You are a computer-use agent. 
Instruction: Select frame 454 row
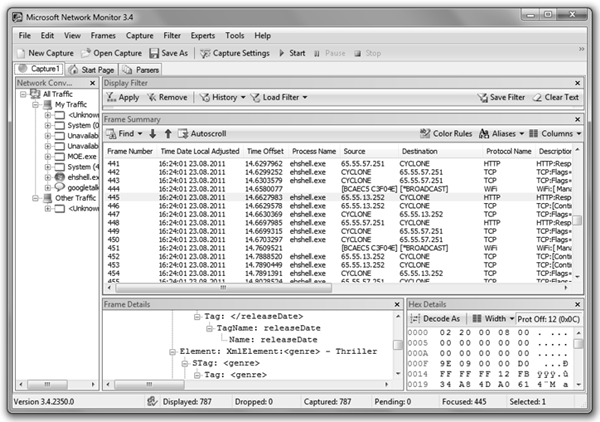click(339, 273)
